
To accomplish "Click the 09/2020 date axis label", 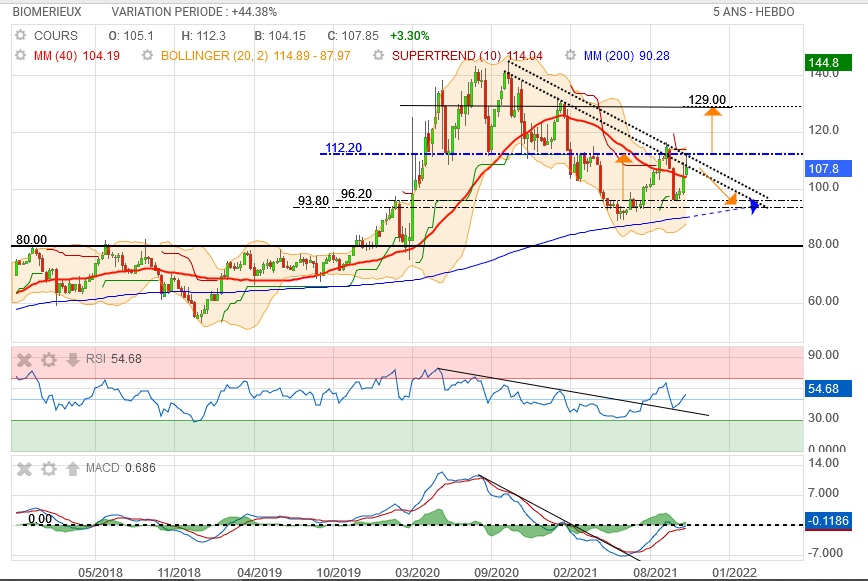I will 497,572.
